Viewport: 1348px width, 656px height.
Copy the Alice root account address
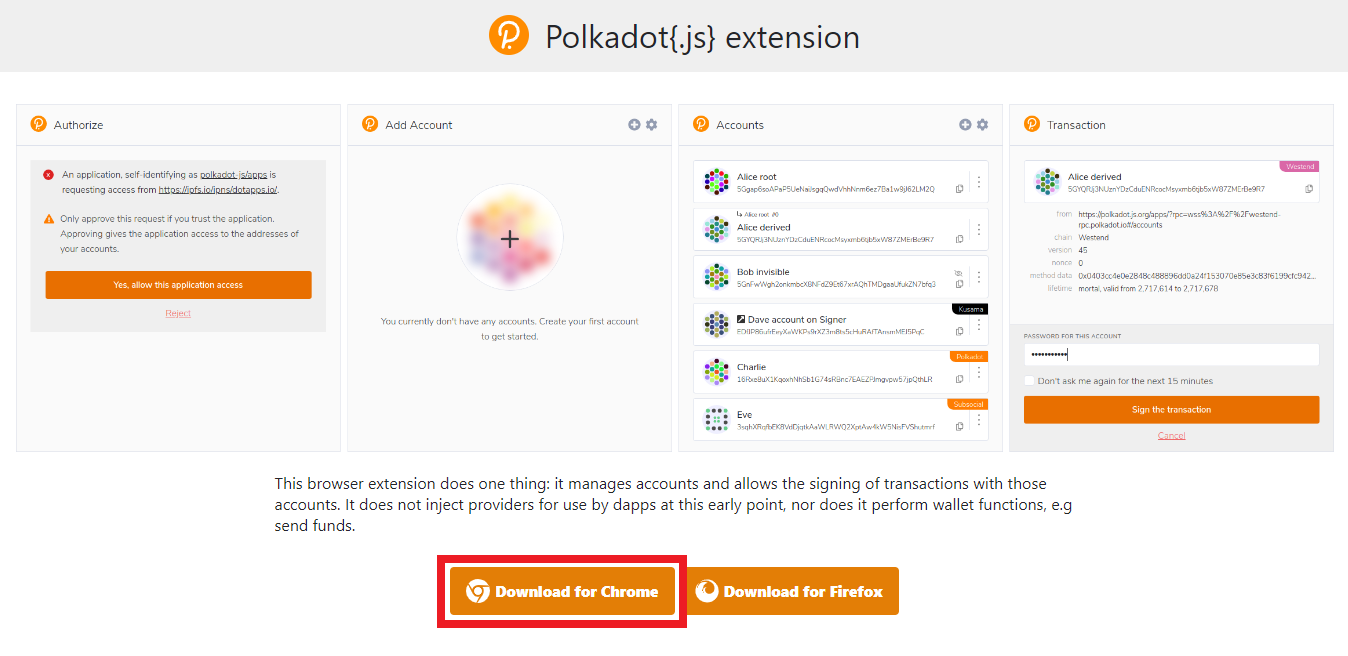[x=959, y=189]
